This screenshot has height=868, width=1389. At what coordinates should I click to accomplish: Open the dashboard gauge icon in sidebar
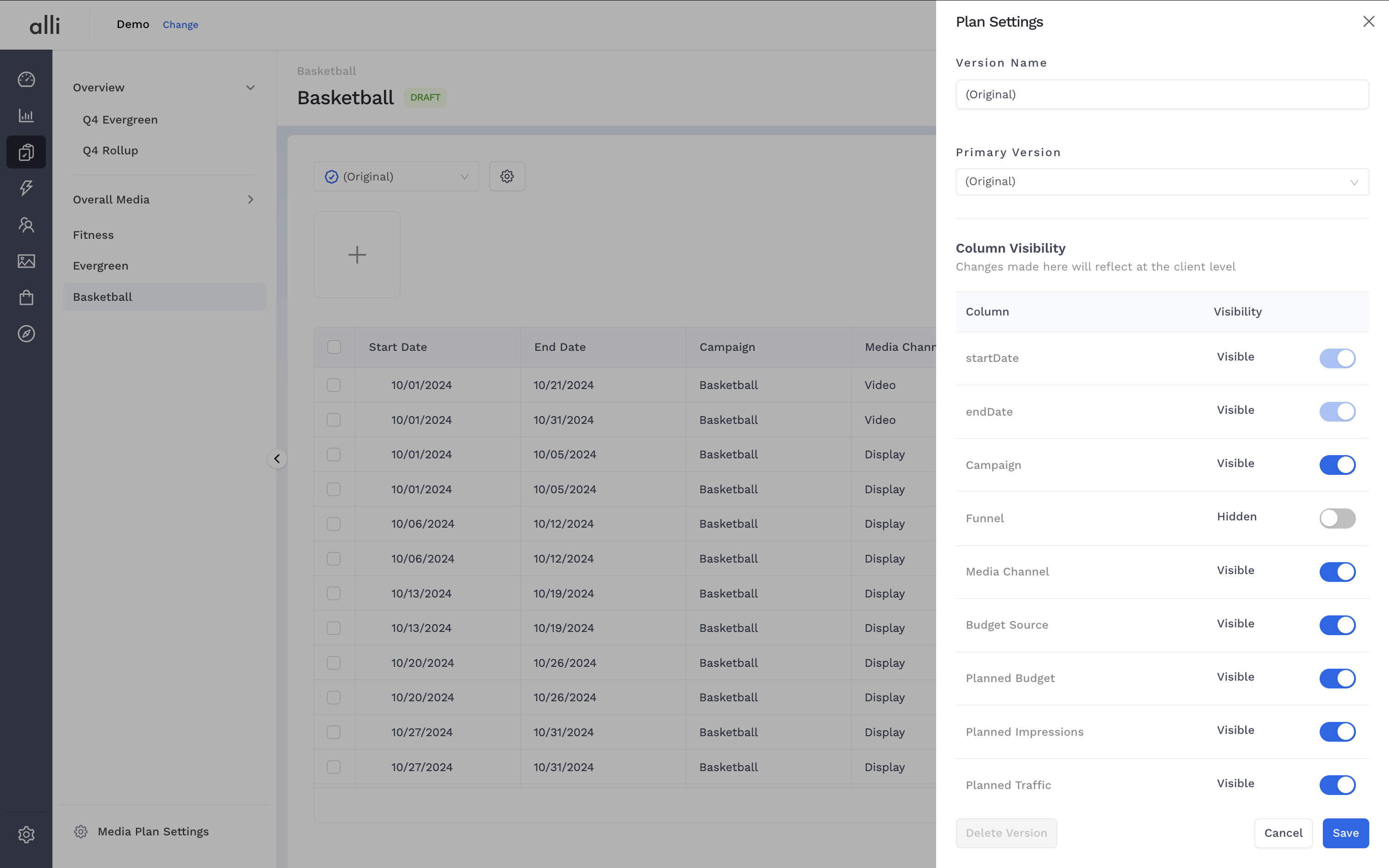tap(26, 79)
